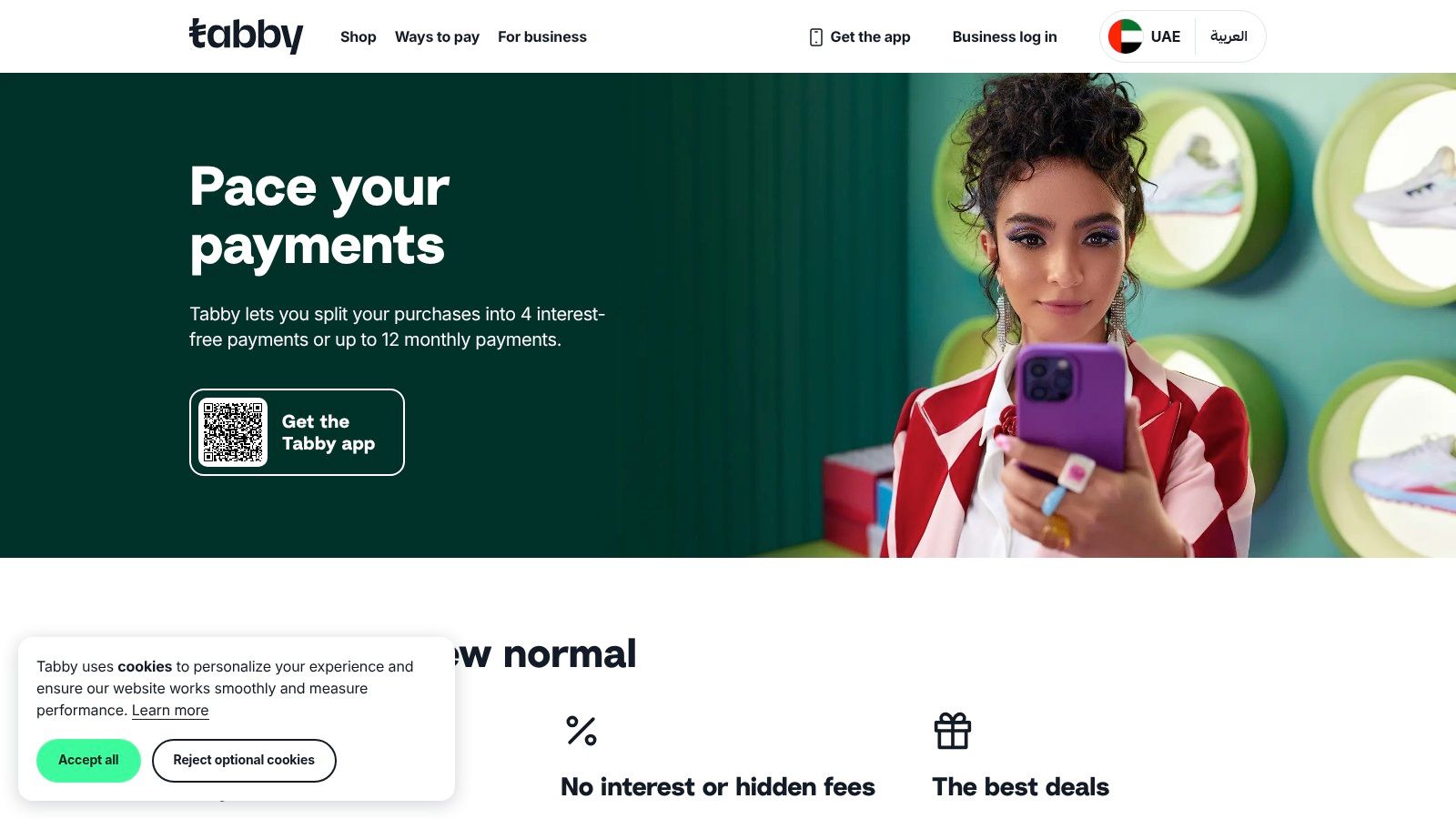Select the Get the app link
The image size is (1456, 819).
(860, 36)
